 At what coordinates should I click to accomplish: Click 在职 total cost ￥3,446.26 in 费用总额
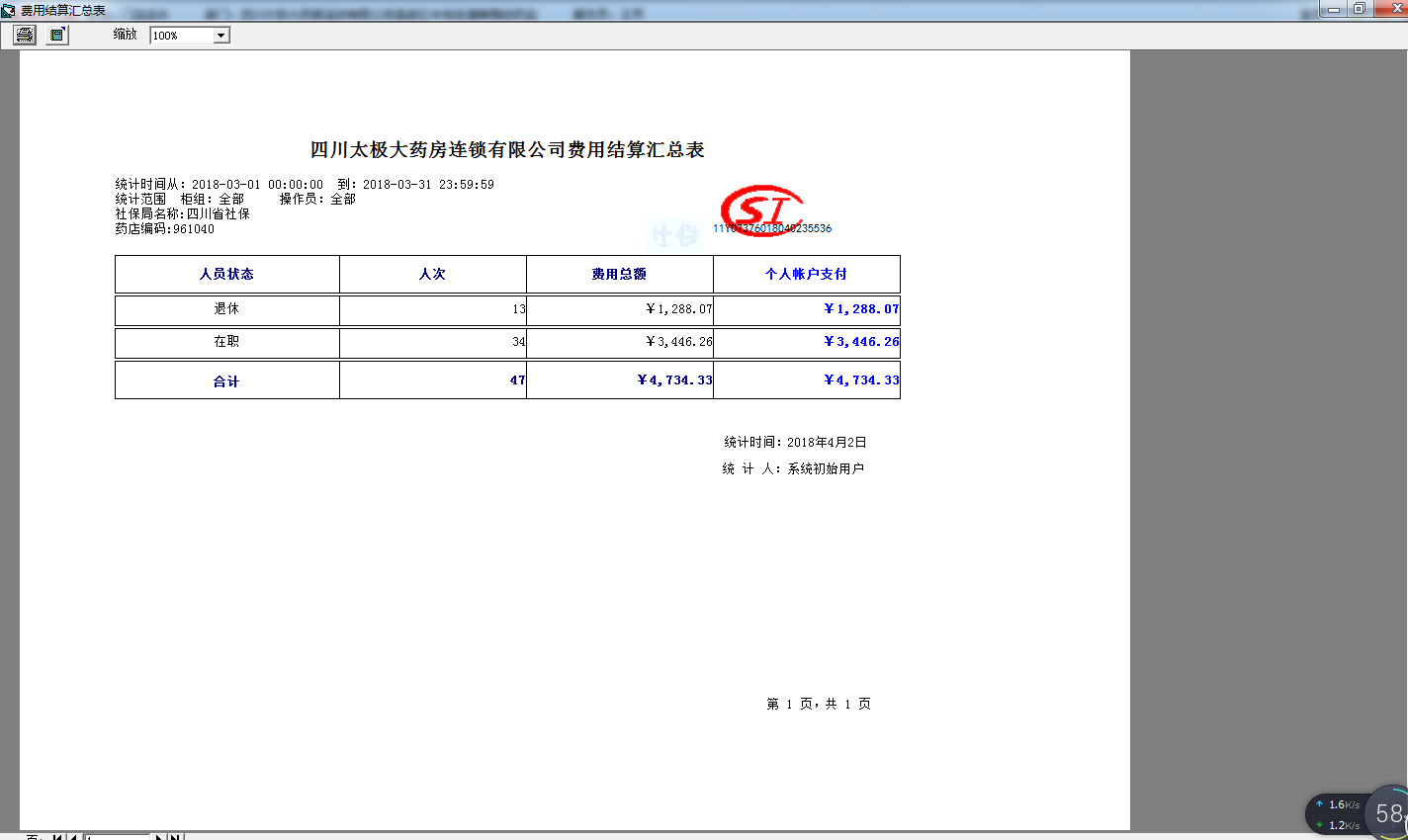coord(678,342)
